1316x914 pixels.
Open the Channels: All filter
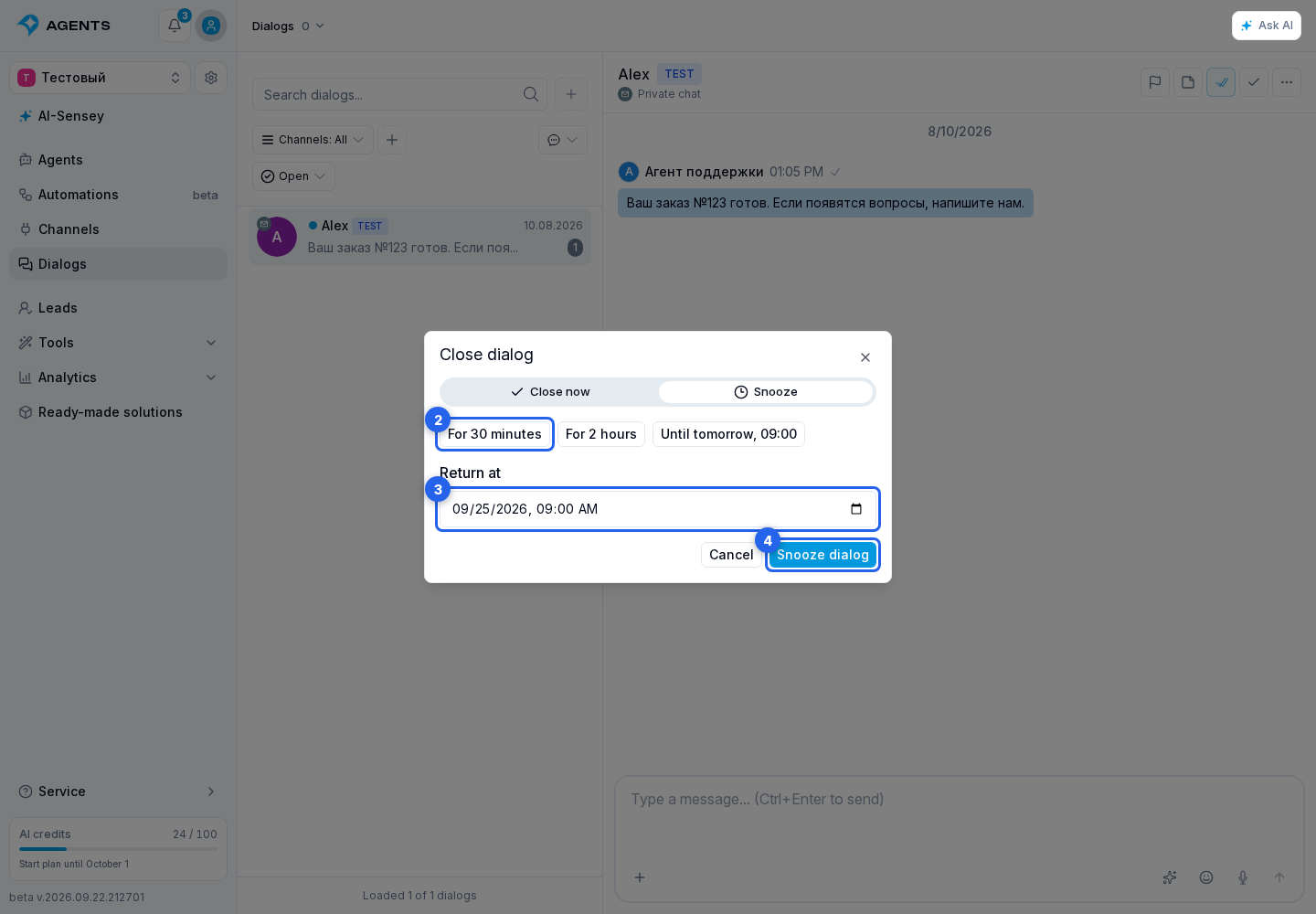[313, 140]
